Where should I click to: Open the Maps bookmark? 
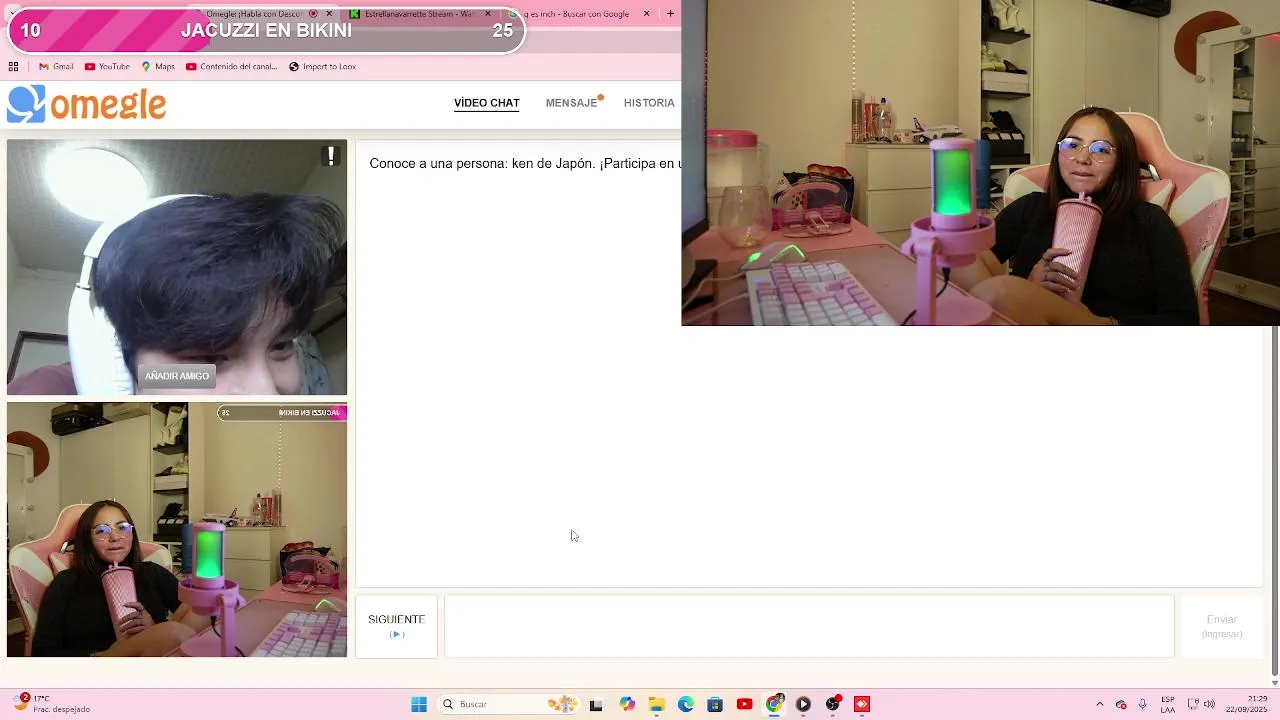158,67
